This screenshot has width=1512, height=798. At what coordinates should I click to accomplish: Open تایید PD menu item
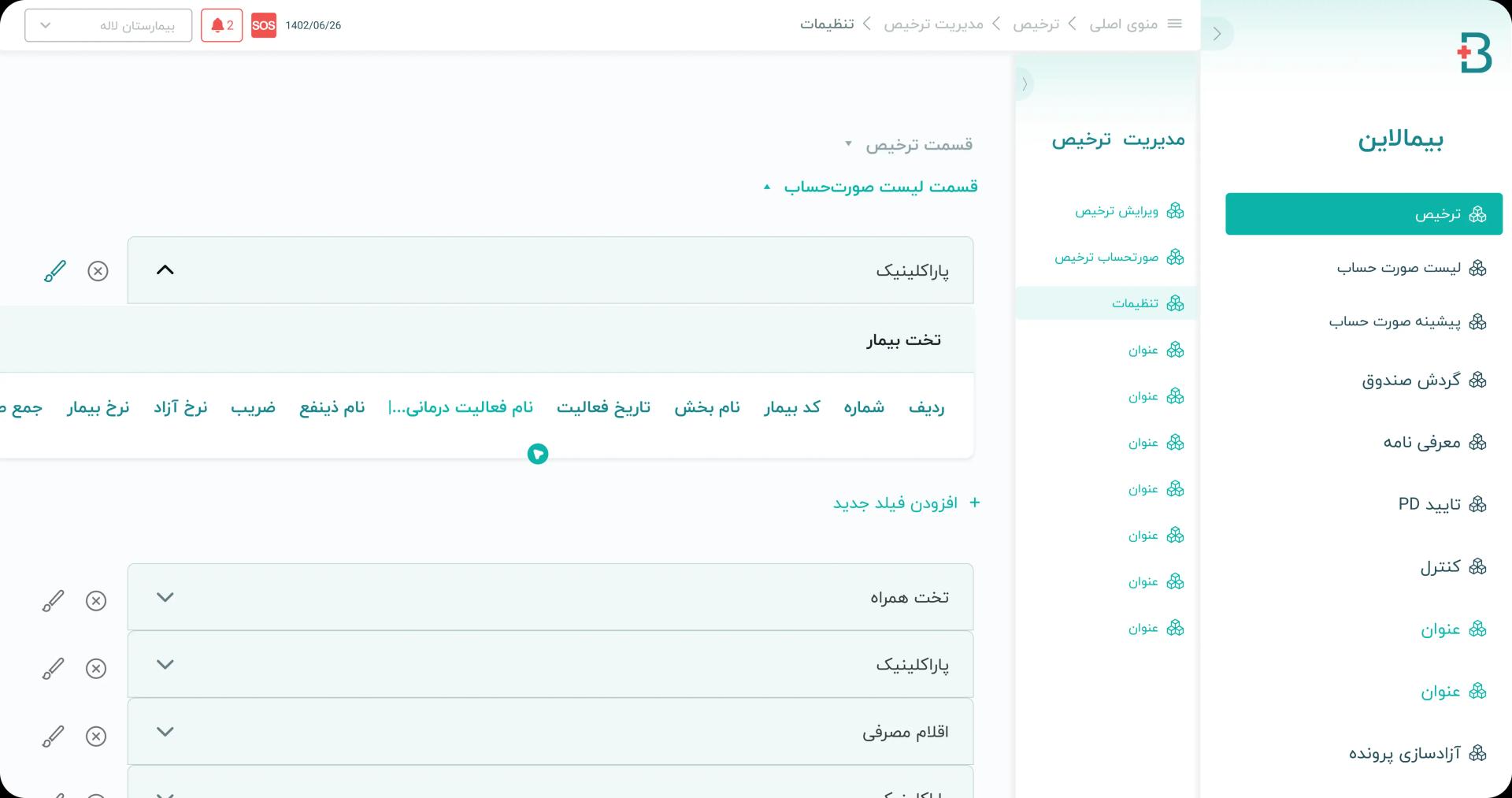coord(1442,503)
